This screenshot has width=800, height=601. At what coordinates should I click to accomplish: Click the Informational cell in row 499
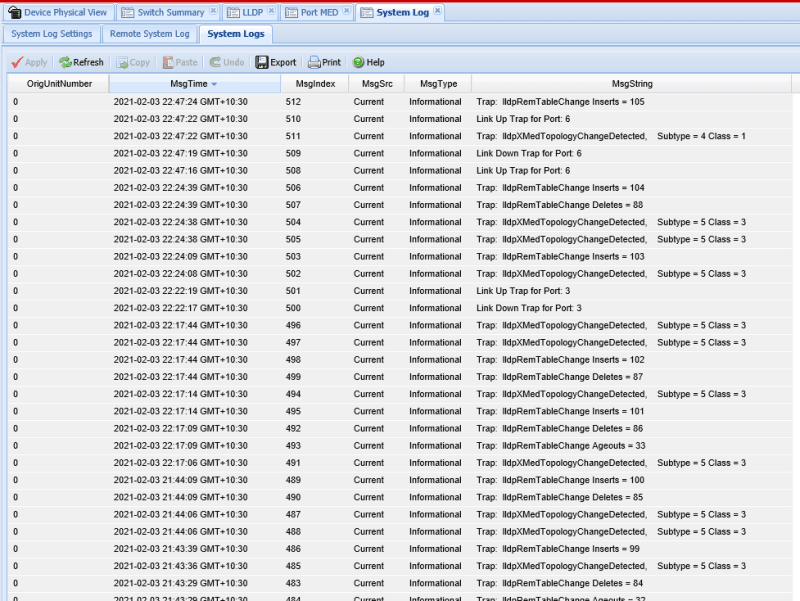tap(435, 377)
